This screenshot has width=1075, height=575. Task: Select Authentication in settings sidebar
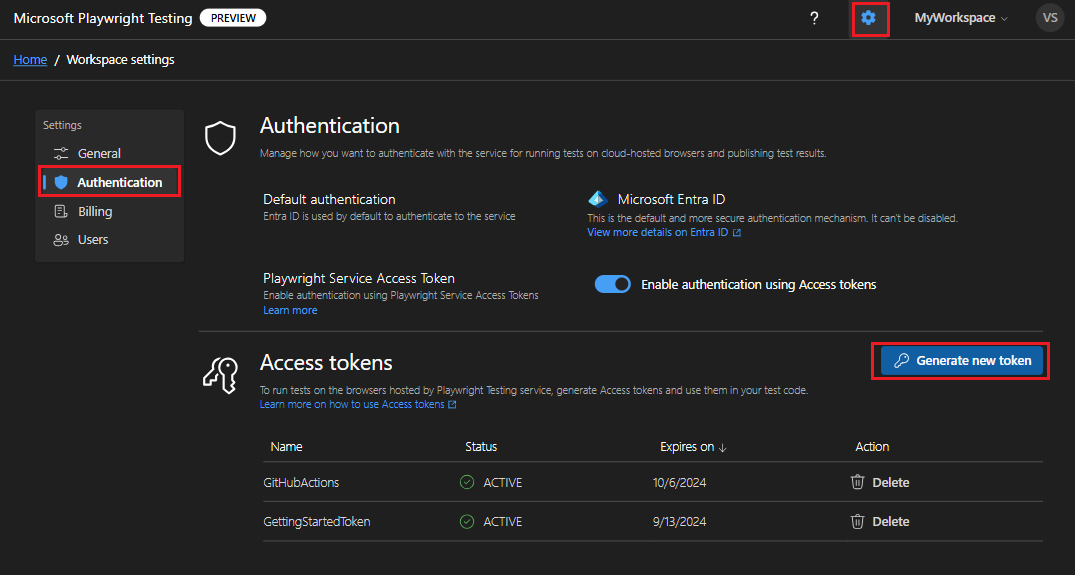coord(119,182)
